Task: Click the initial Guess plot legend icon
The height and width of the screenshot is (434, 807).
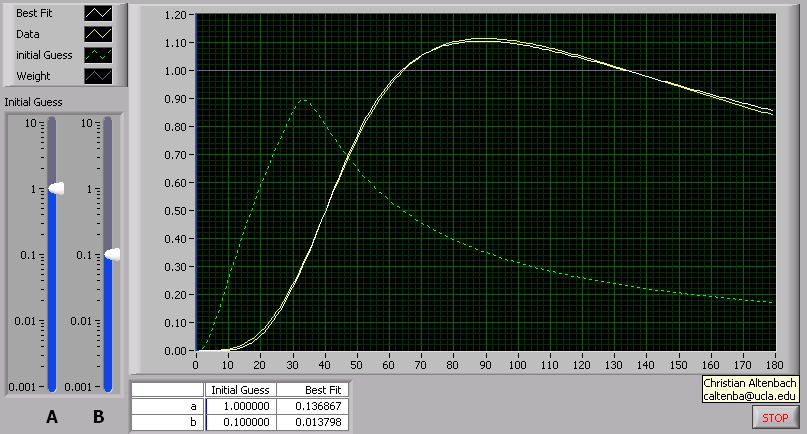Action: pos(98,55)
